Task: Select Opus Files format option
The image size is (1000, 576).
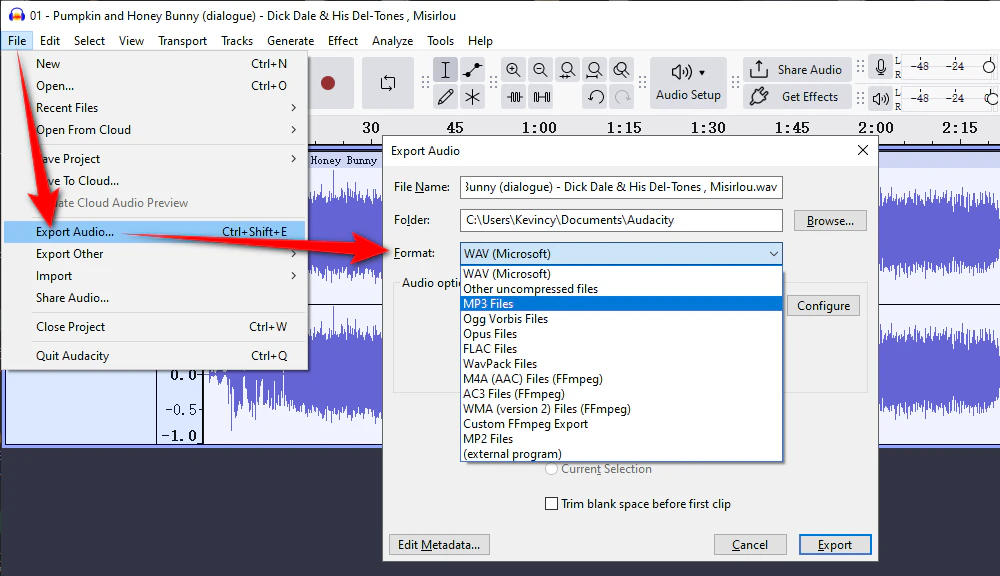Action: tap(621, 334)
